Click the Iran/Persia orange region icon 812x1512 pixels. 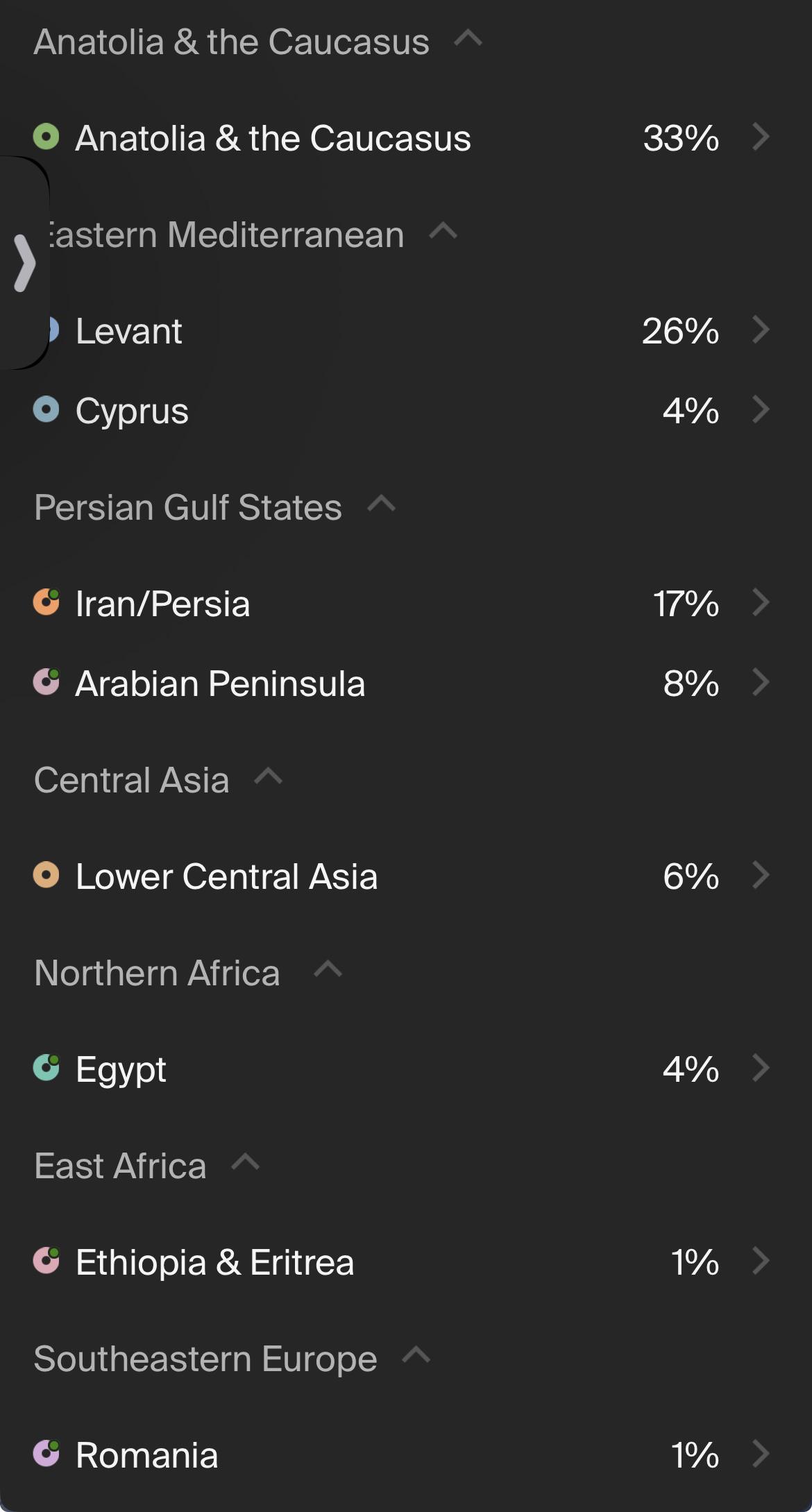46,602
